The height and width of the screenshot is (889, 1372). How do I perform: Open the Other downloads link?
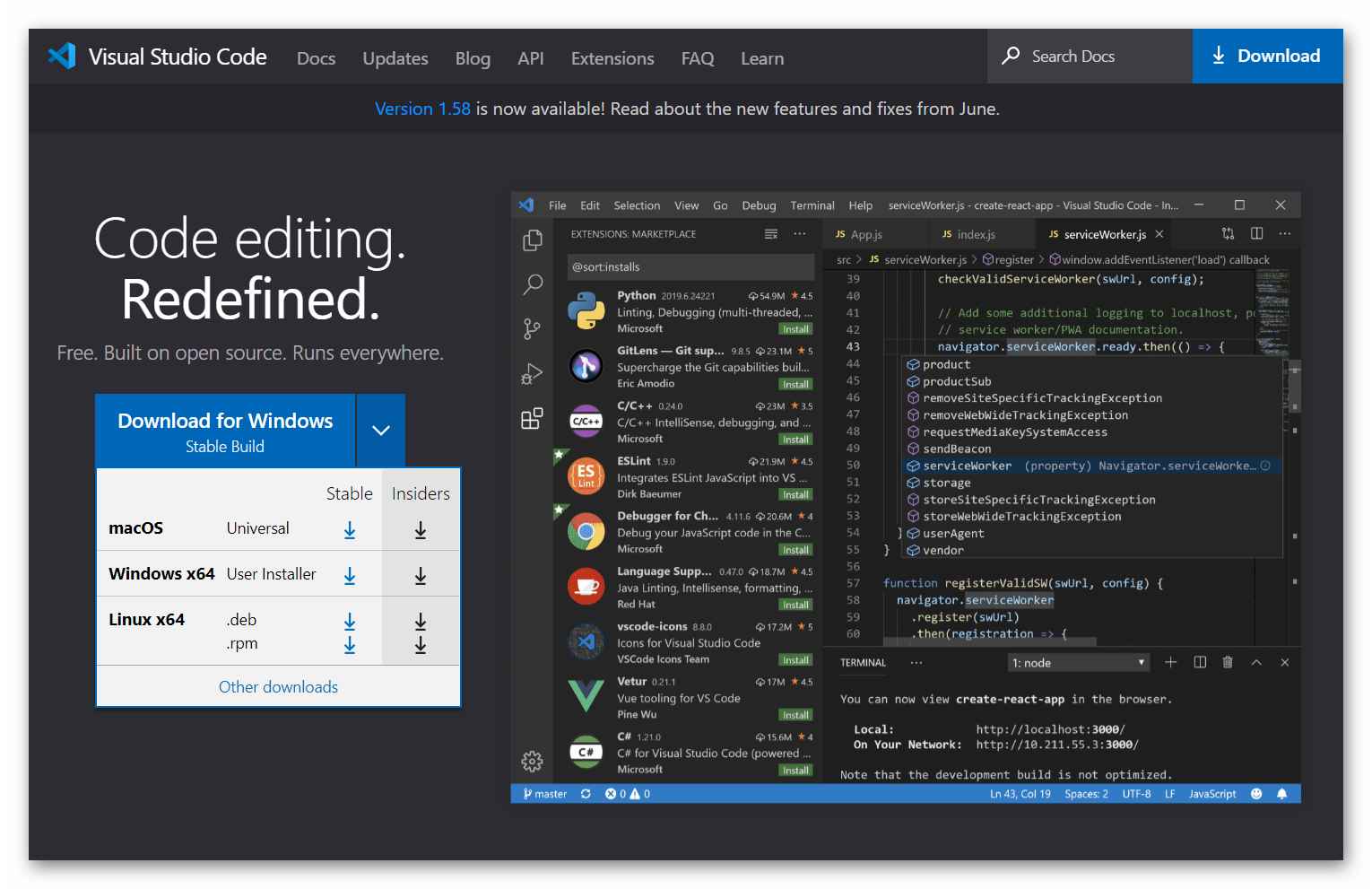(278, 686)
